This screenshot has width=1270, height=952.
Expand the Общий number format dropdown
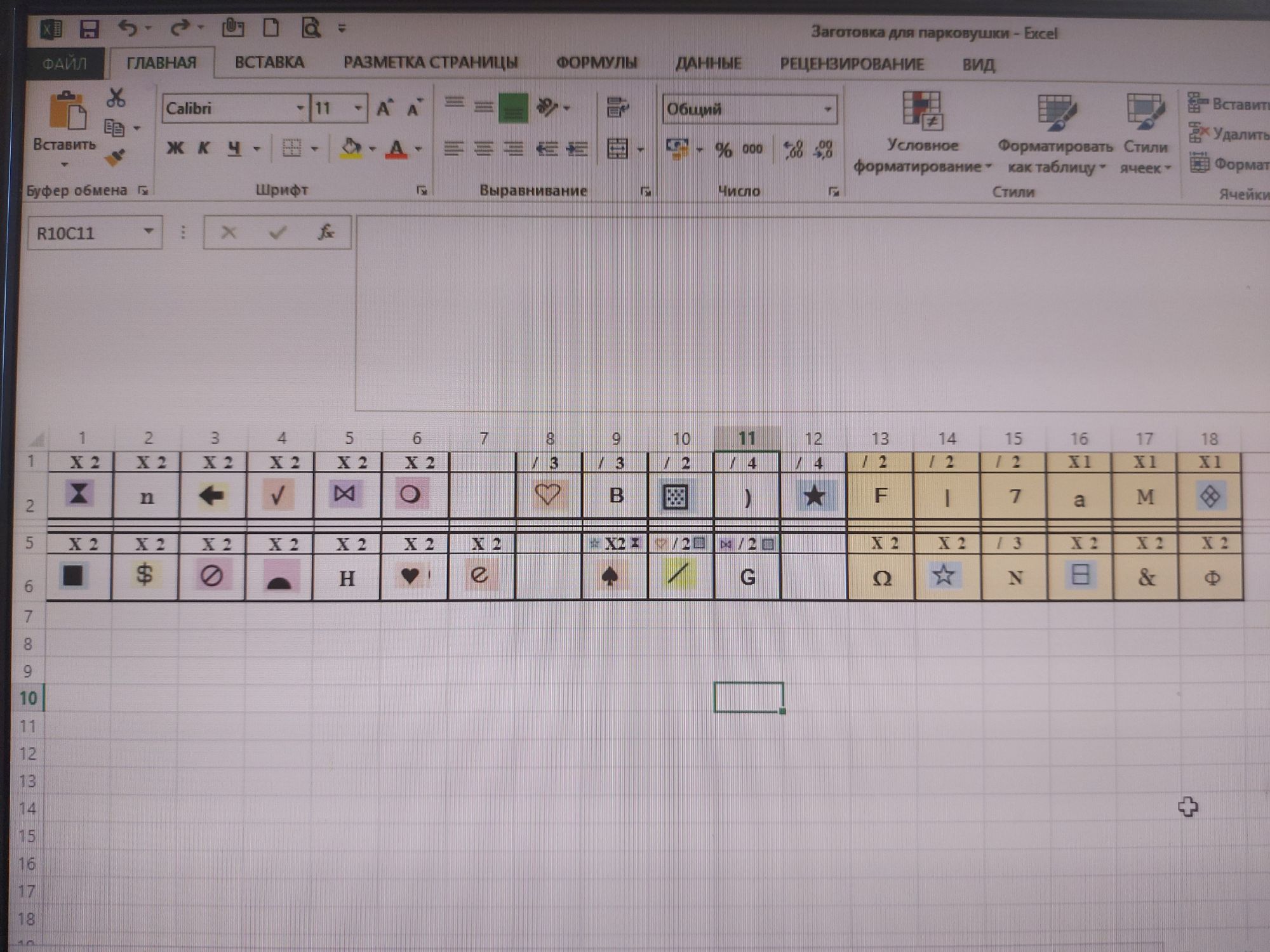(827, 109)
